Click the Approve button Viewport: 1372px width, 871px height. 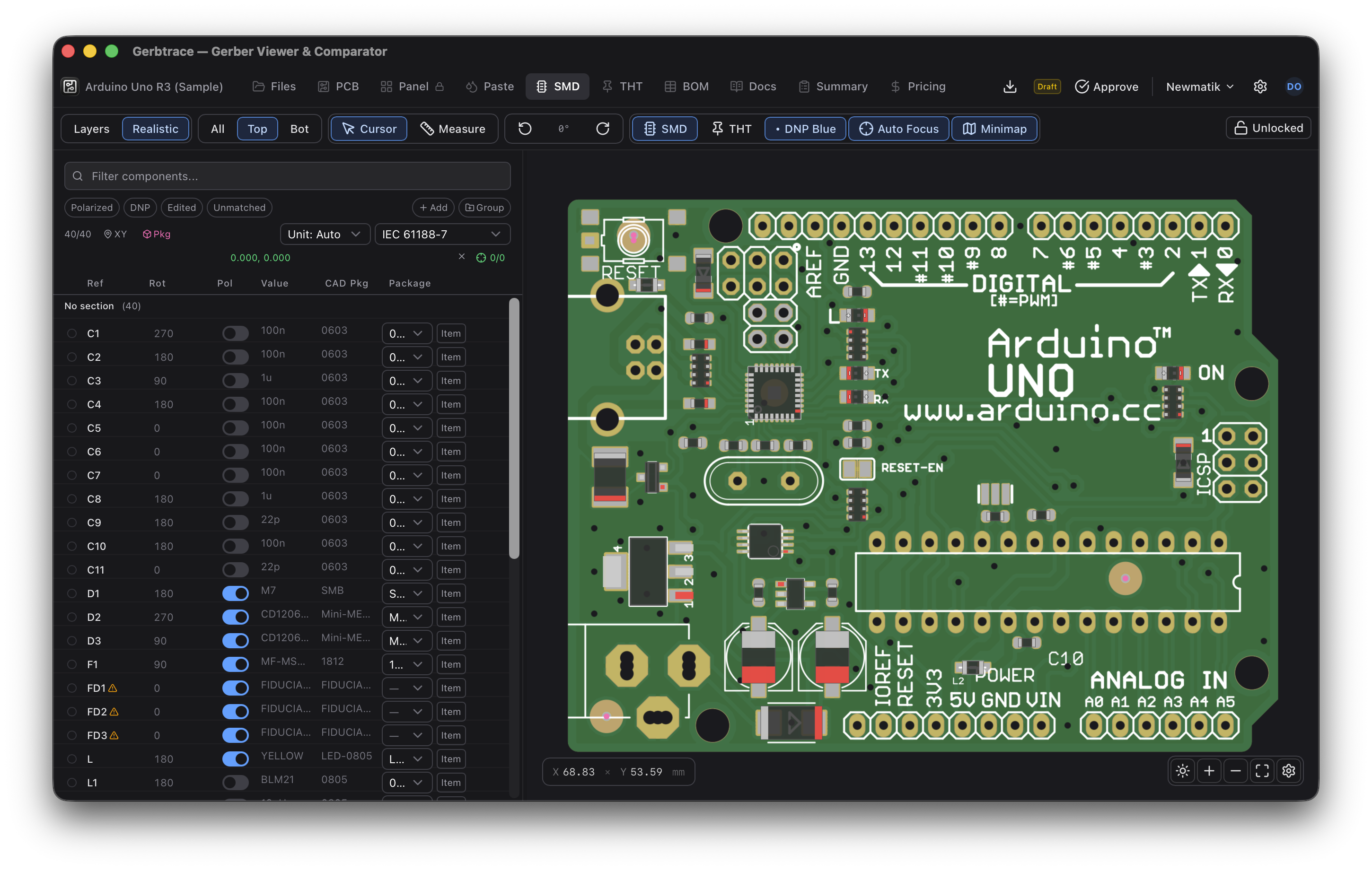point(1107,87)
